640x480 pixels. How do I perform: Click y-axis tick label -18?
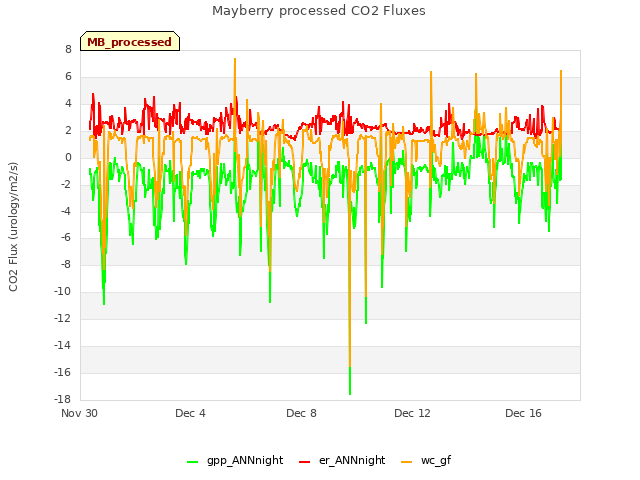(62, 399)
